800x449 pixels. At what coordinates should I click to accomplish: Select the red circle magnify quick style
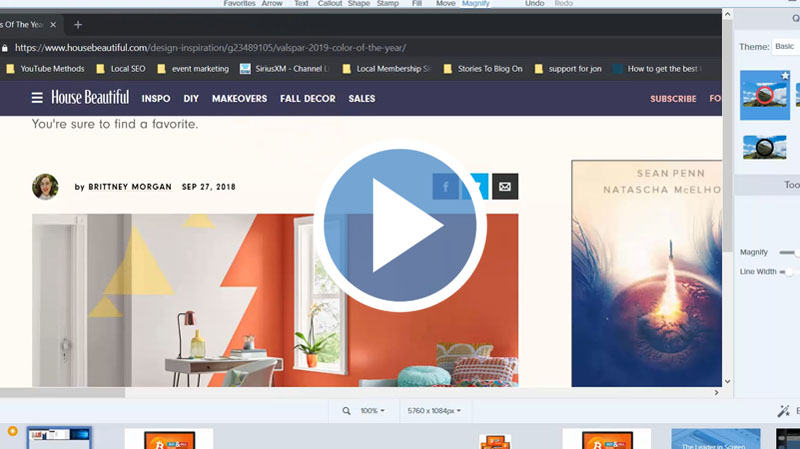click(764, 96)
